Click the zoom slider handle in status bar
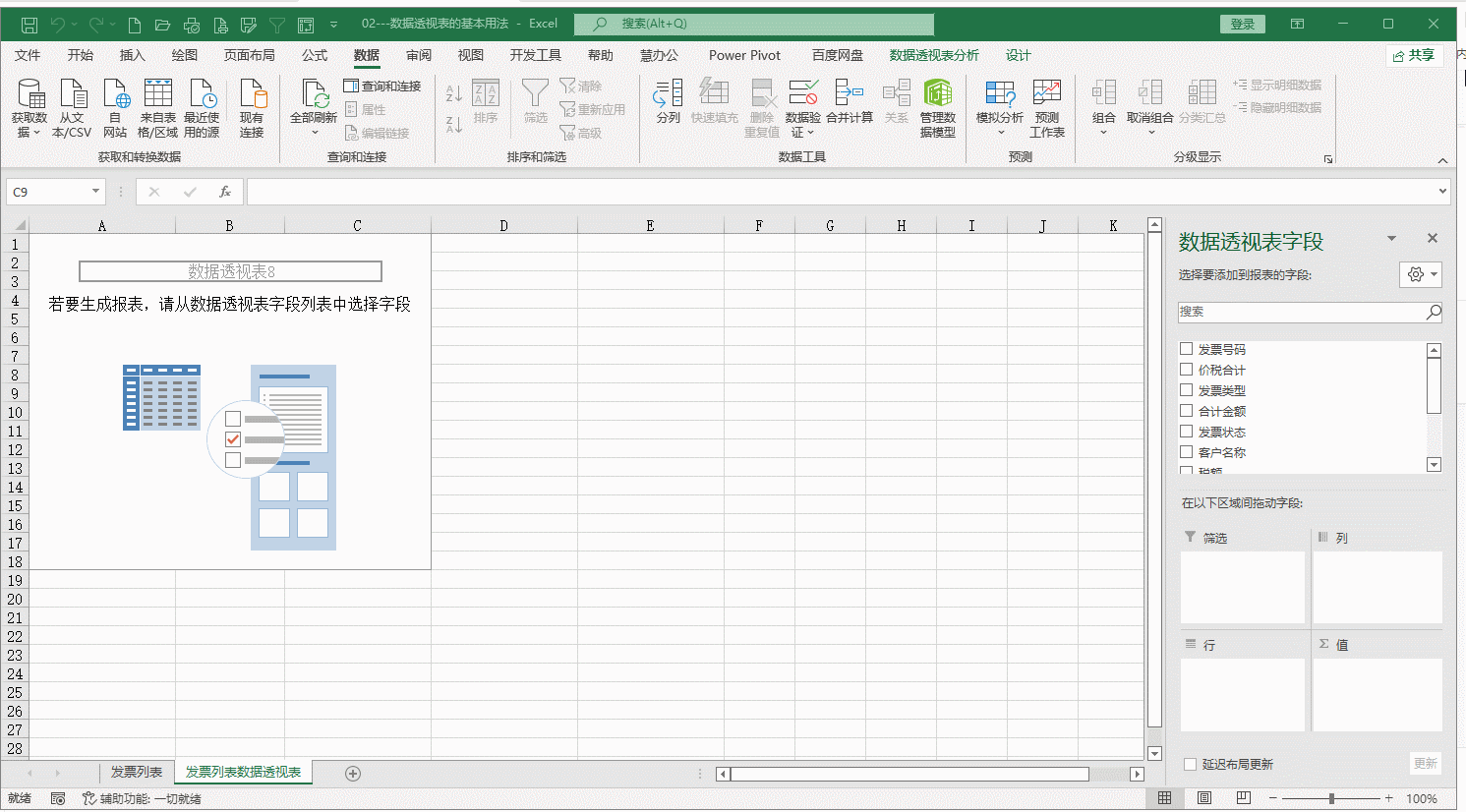 1331,798
